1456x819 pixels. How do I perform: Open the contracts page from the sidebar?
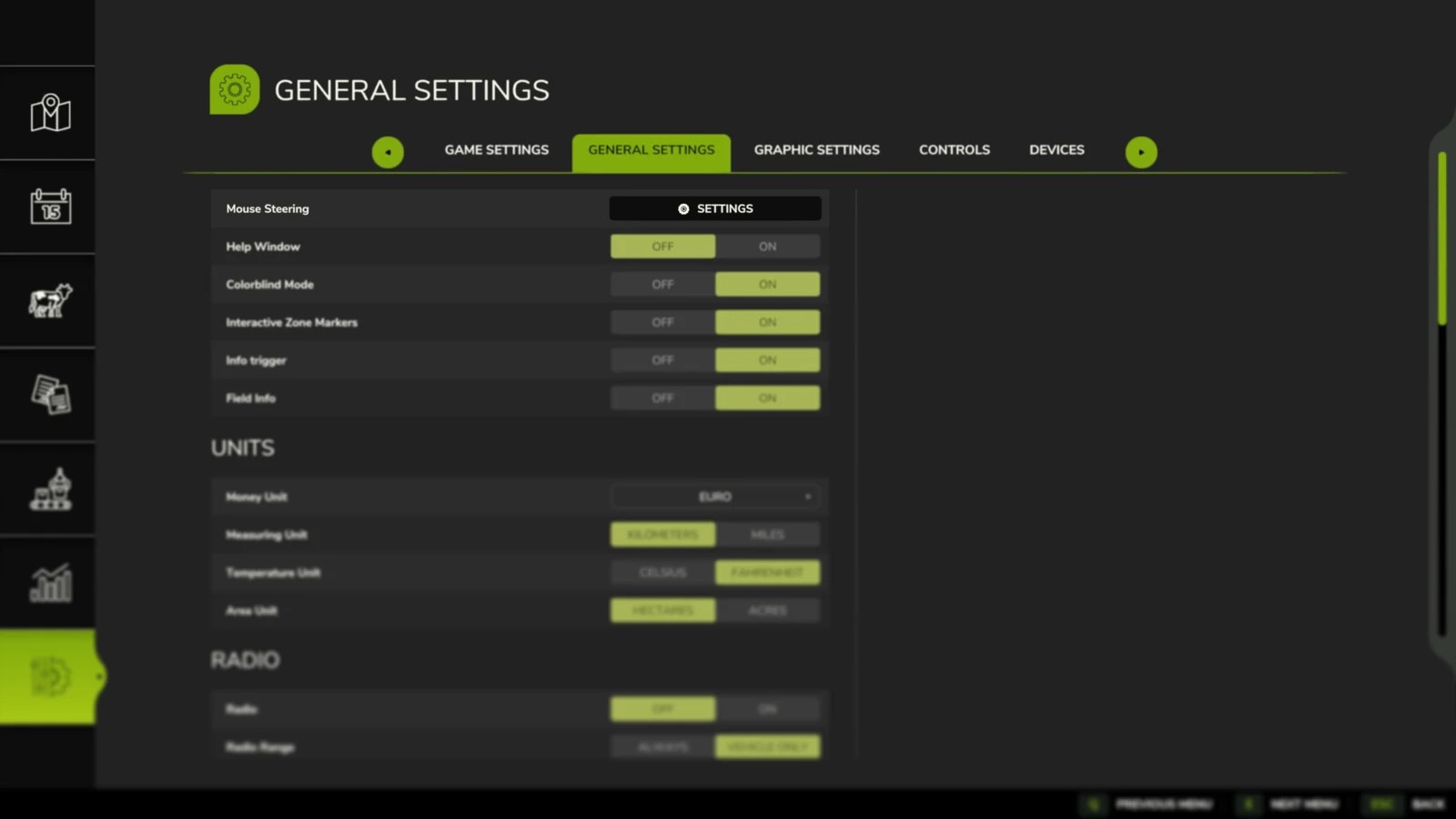click(x=48, y=394)
